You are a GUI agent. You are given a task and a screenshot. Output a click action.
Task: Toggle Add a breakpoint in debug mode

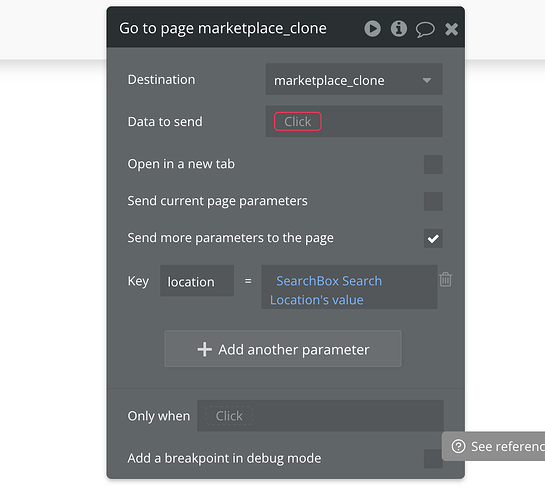point(433,459)
